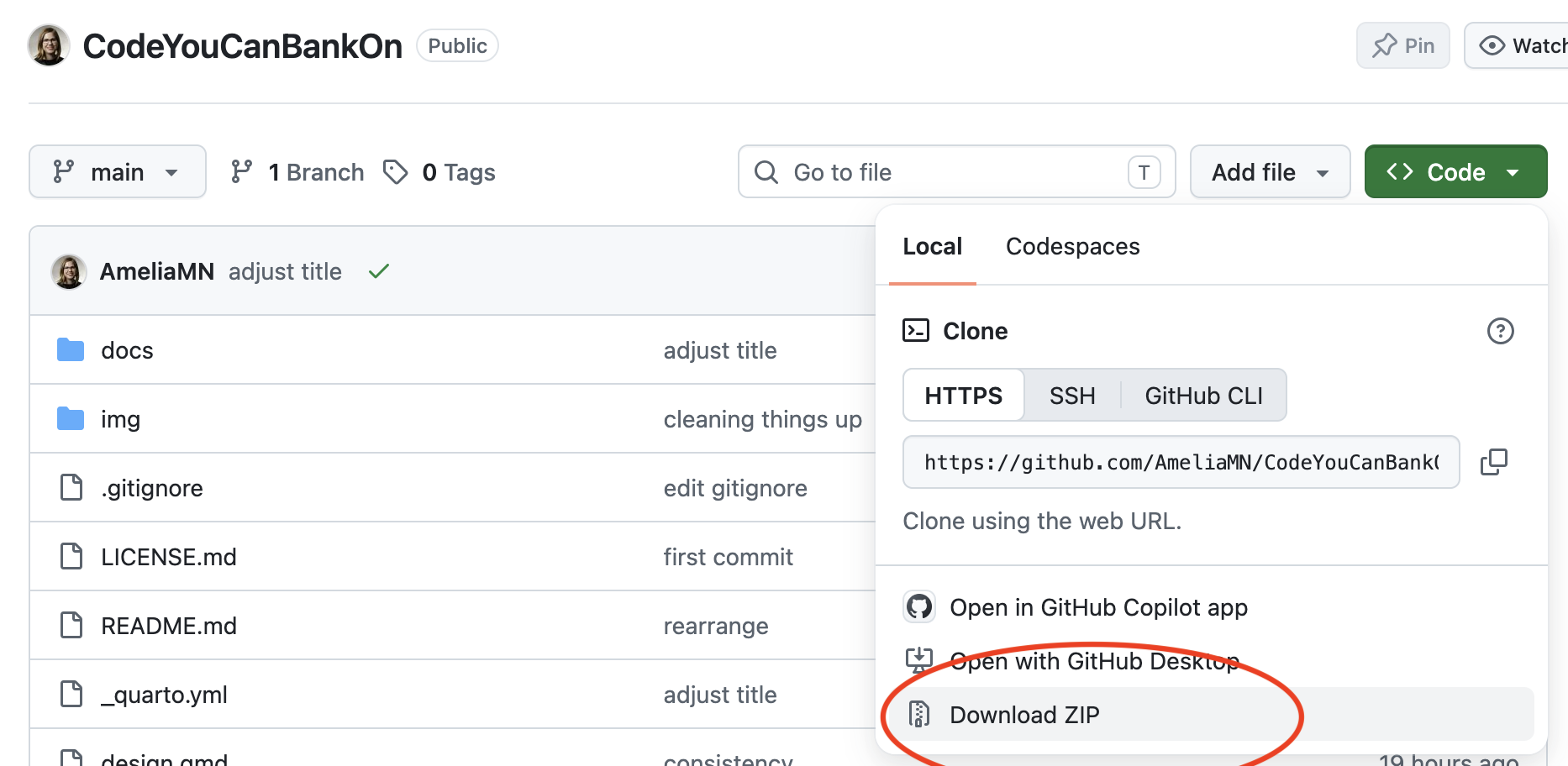Click the 'Clone using the web URL.' text
The image size is (1568, 766).
(1042, 521)
